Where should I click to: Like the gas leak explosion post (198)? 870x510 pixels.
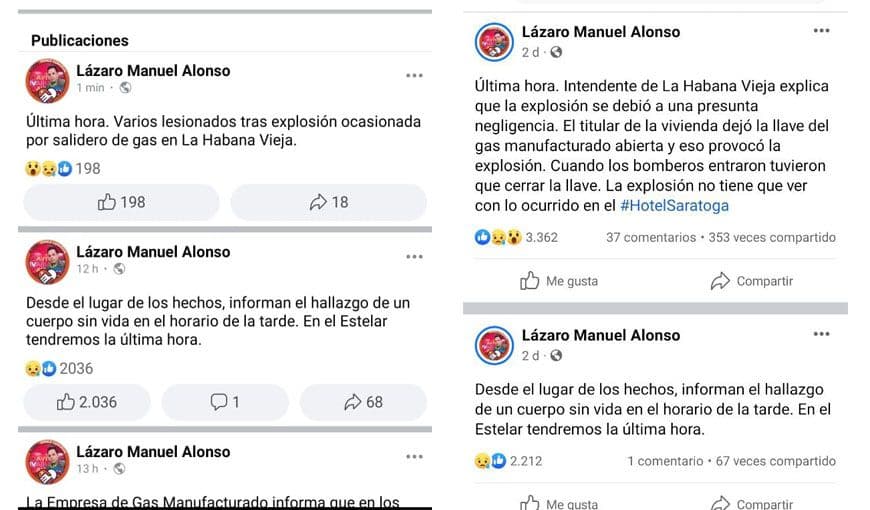pos(121,202)
